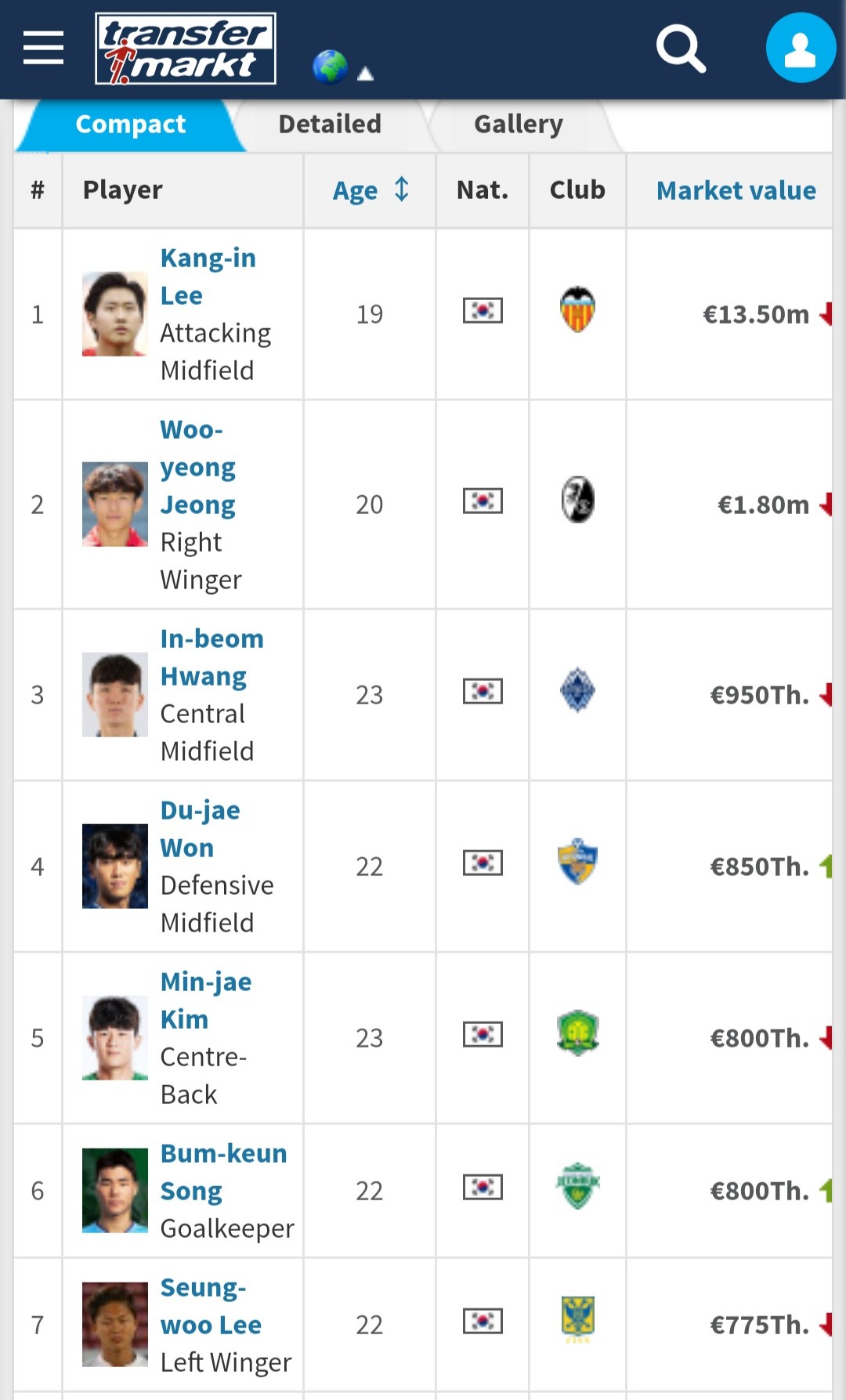Switch to the Detailed tab
The image size is (846, 1400).
tap(330, 124)
